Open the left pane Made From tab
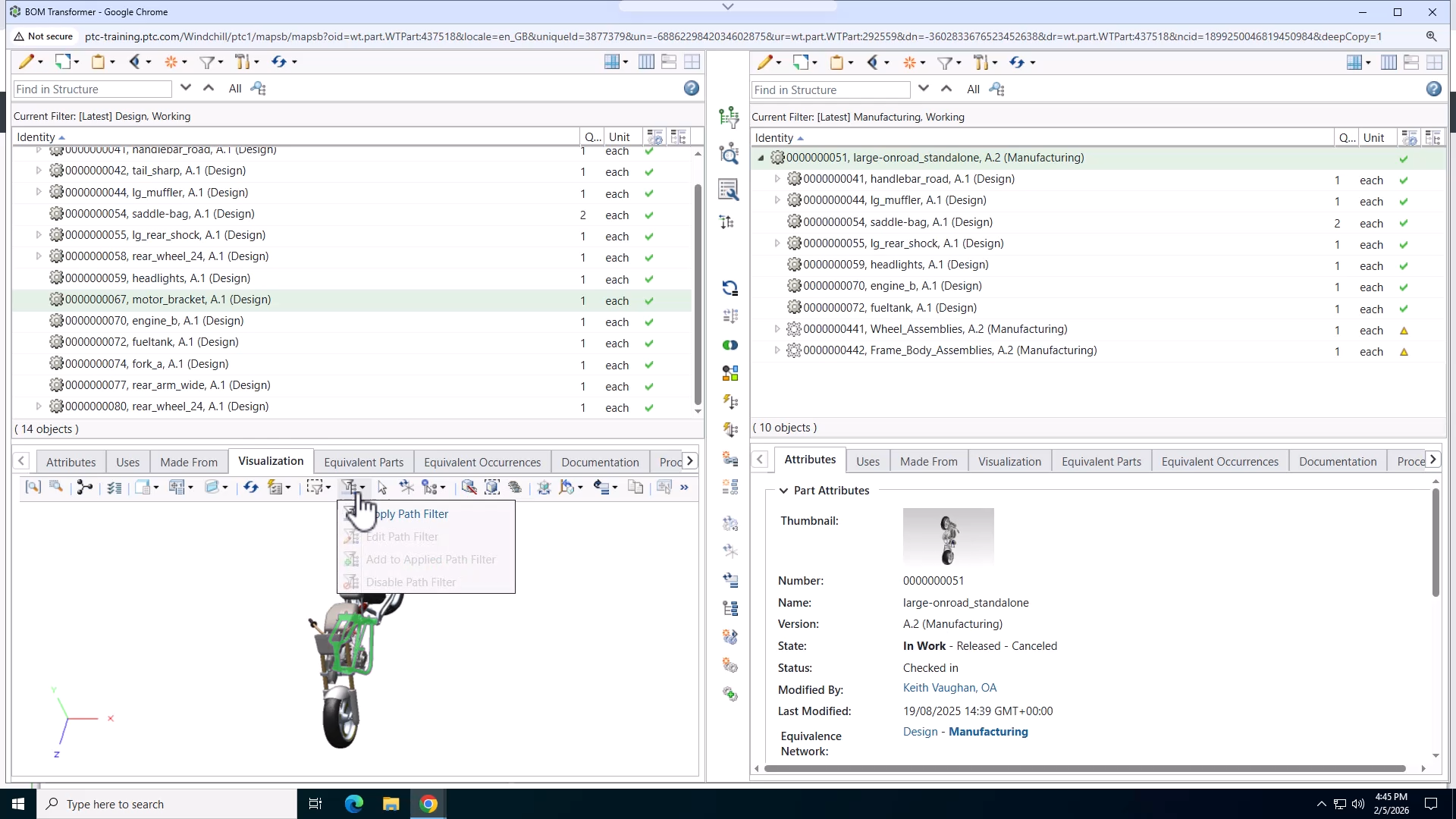1456x819 pixels. click(x=189, y=462)
